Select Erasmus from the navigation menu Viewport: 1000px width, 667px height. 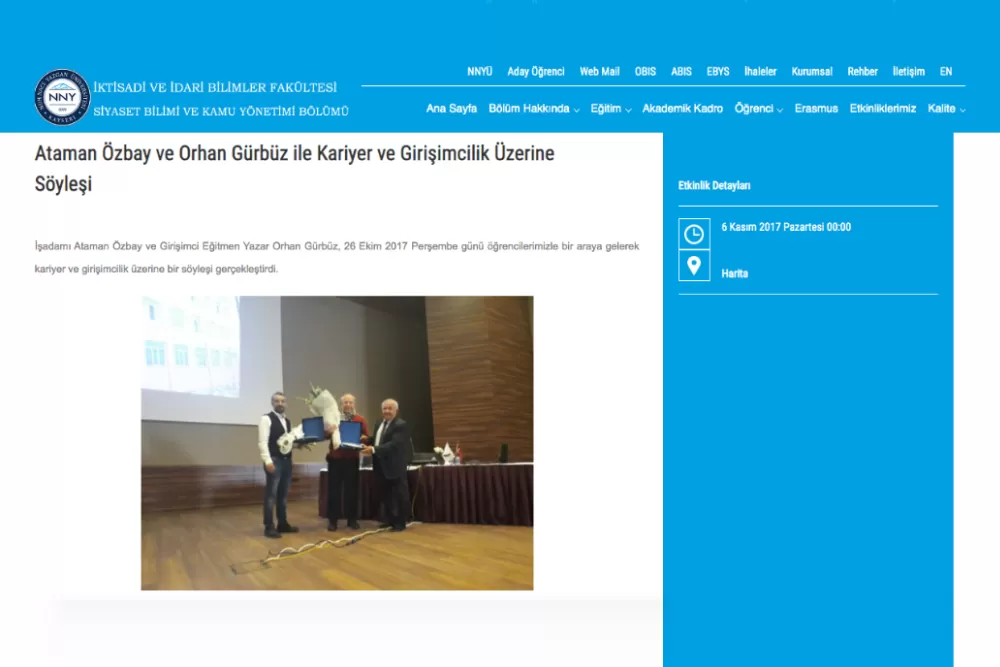(816, 108)
